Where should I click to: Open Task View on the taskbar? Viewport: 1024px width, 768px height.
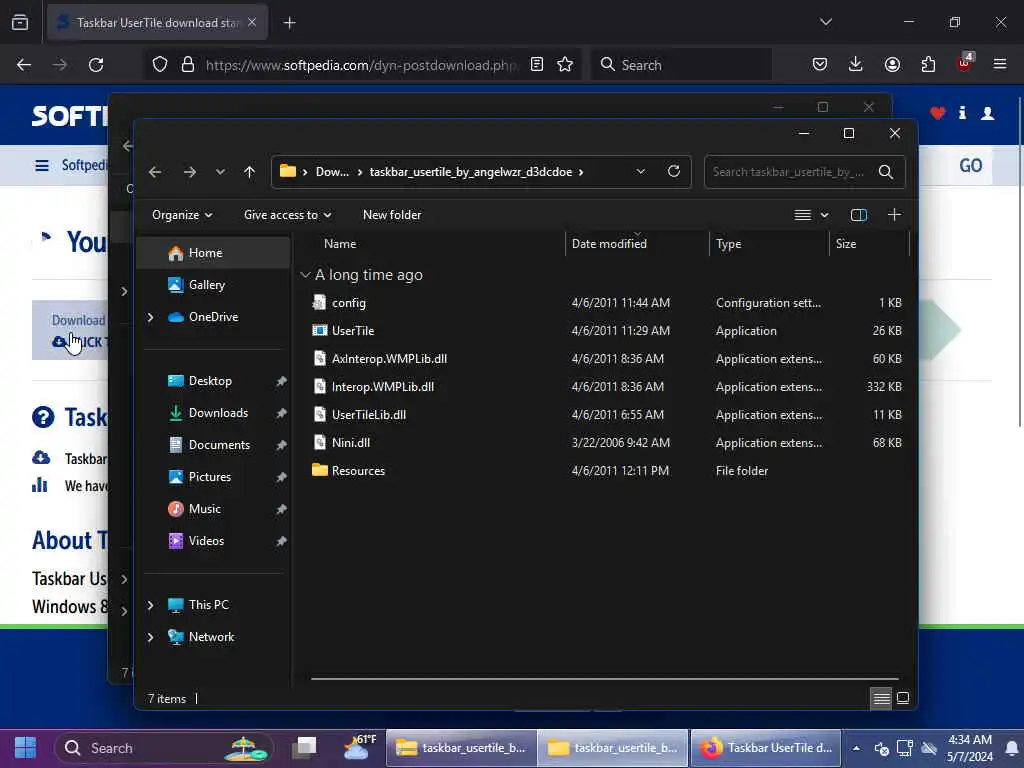click(x=304, y=748)
